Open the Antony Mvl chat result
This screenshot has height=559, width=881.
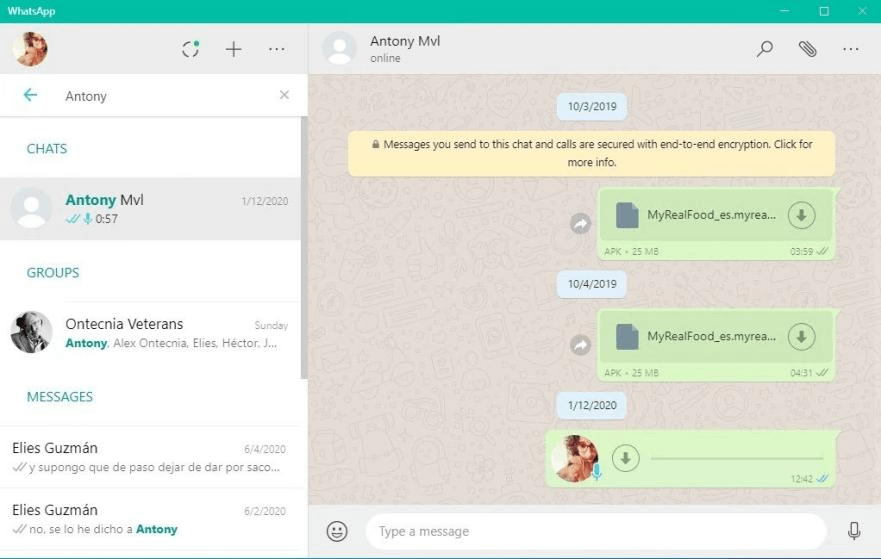tap(150, 209)
